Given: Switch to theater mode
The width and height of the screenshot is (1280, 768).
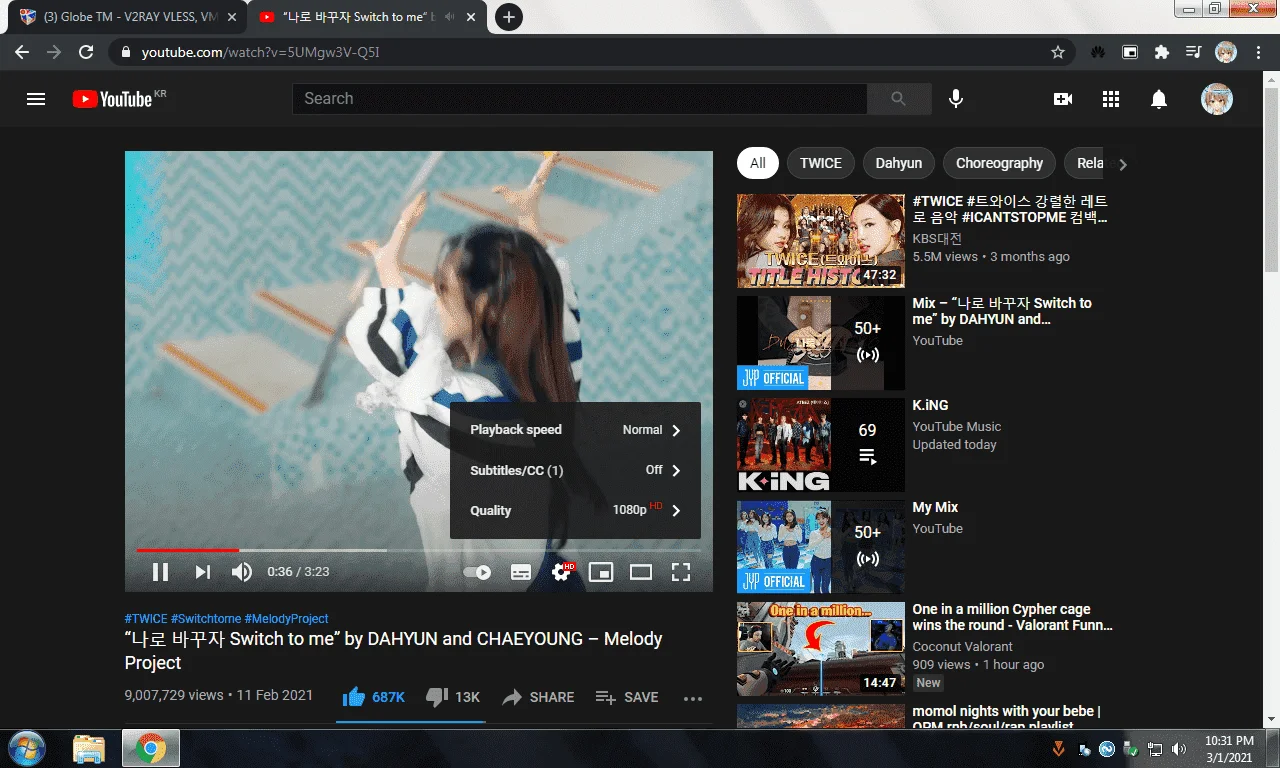Looking at the screenshot, I should (x=641, y=572).
